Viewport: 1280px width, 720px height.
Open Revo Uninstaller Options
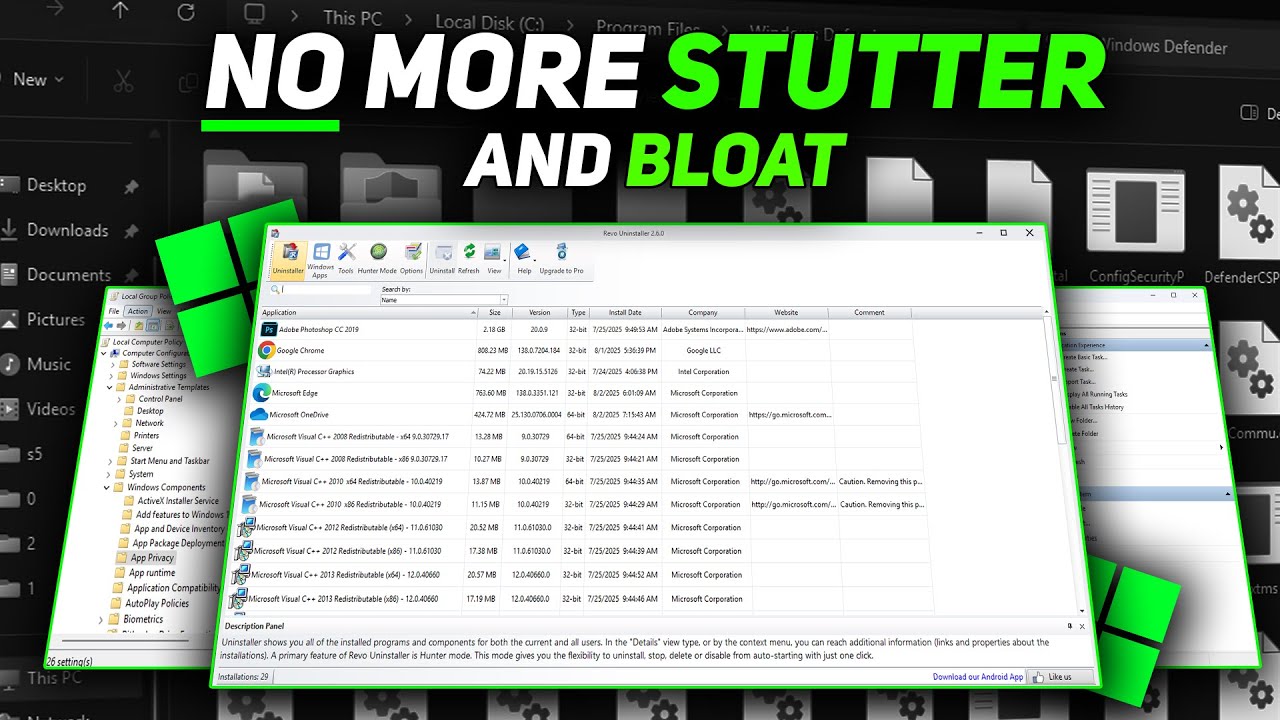tap(412, 259)
